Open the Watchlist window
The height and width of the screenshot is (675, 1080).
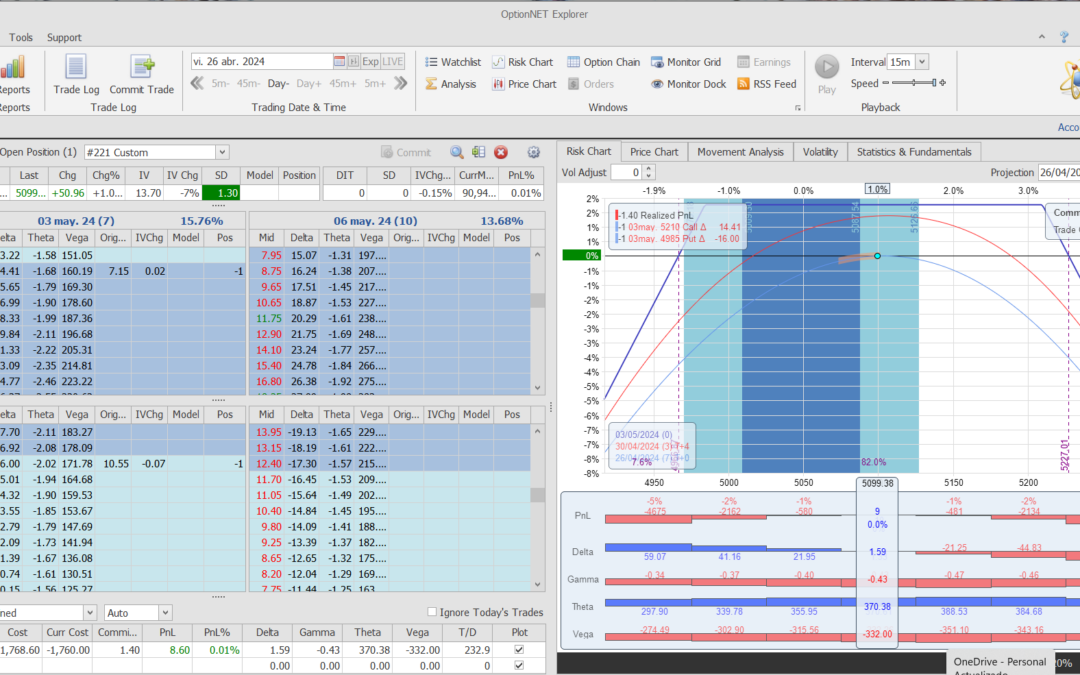(x=452, y=62)
